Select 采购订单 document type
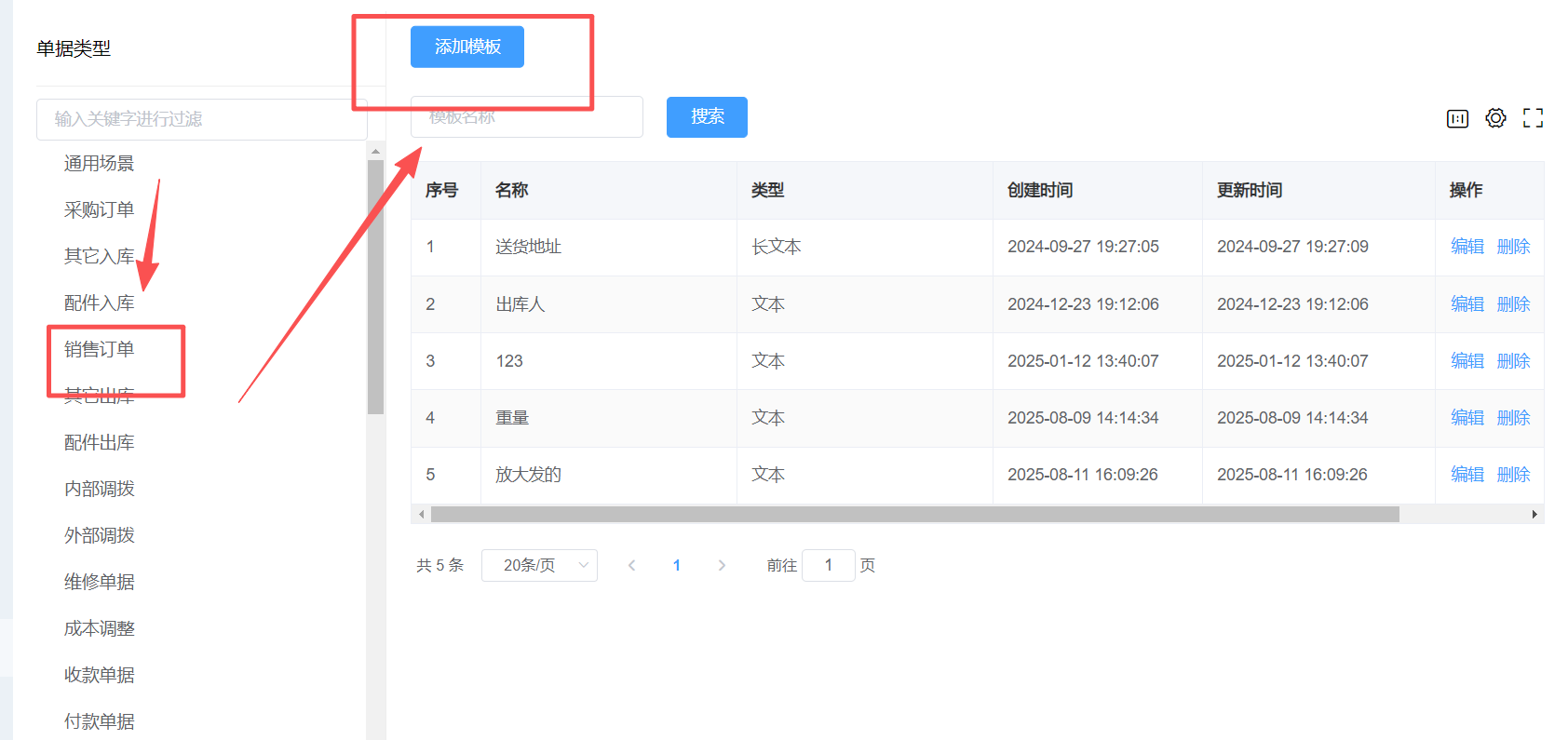 [100, 210]
